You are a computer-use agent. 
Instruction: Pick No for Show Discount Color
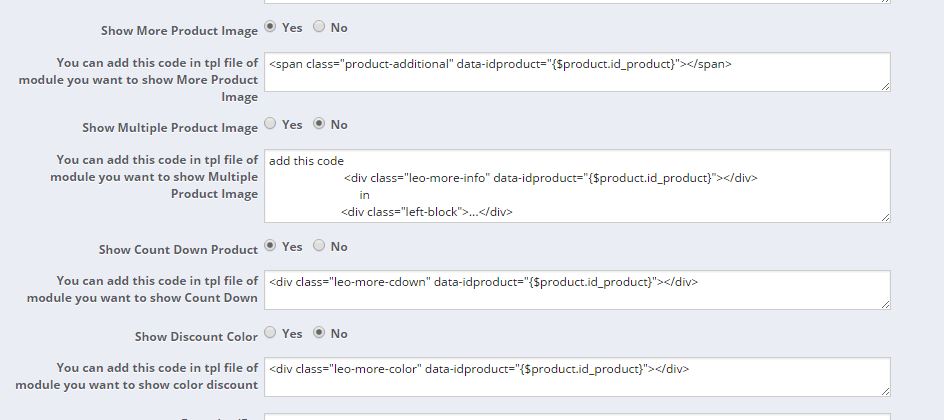coord(319,333)
